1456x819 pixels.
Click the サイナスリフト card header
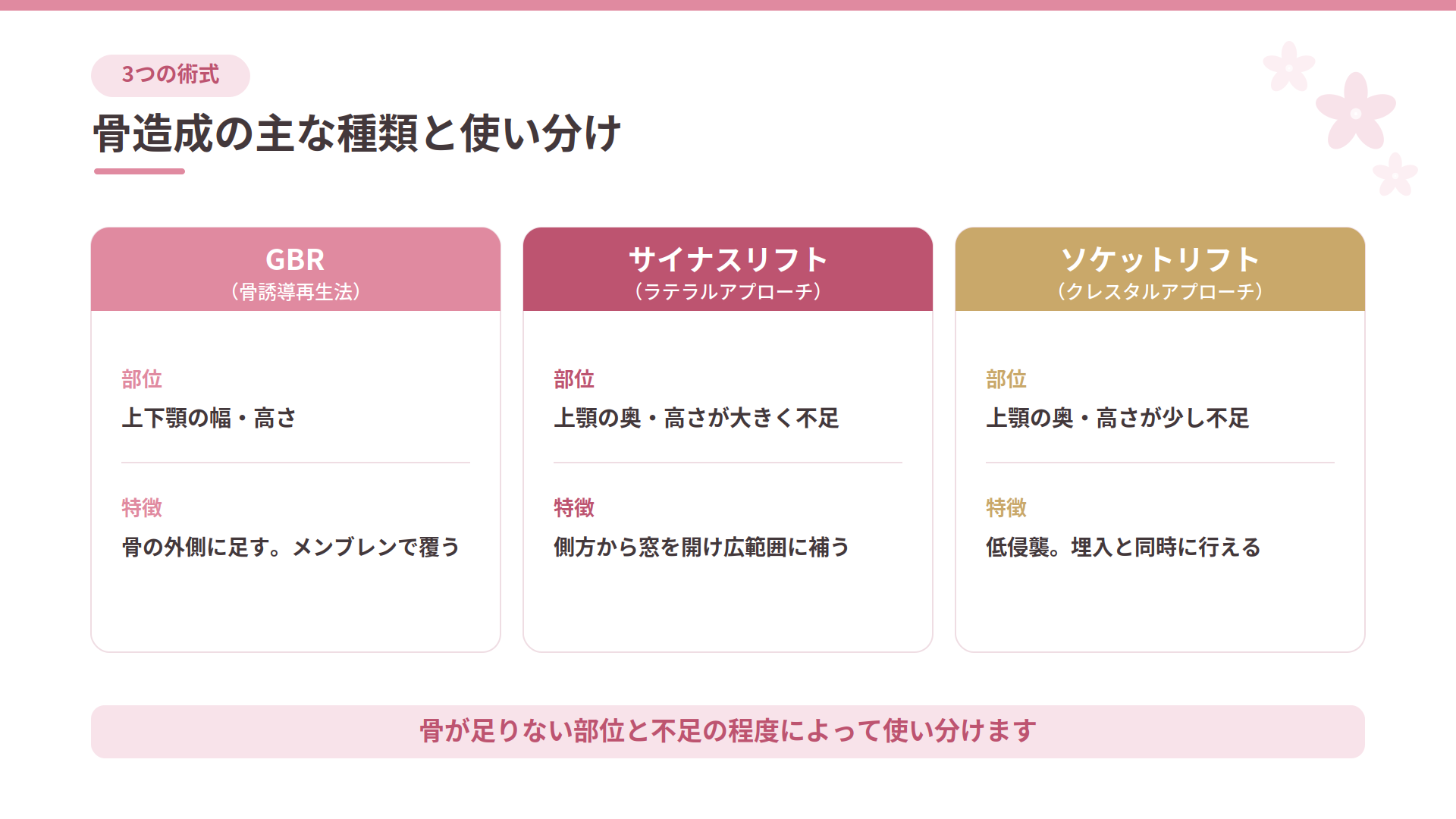[x=728, y=269]
